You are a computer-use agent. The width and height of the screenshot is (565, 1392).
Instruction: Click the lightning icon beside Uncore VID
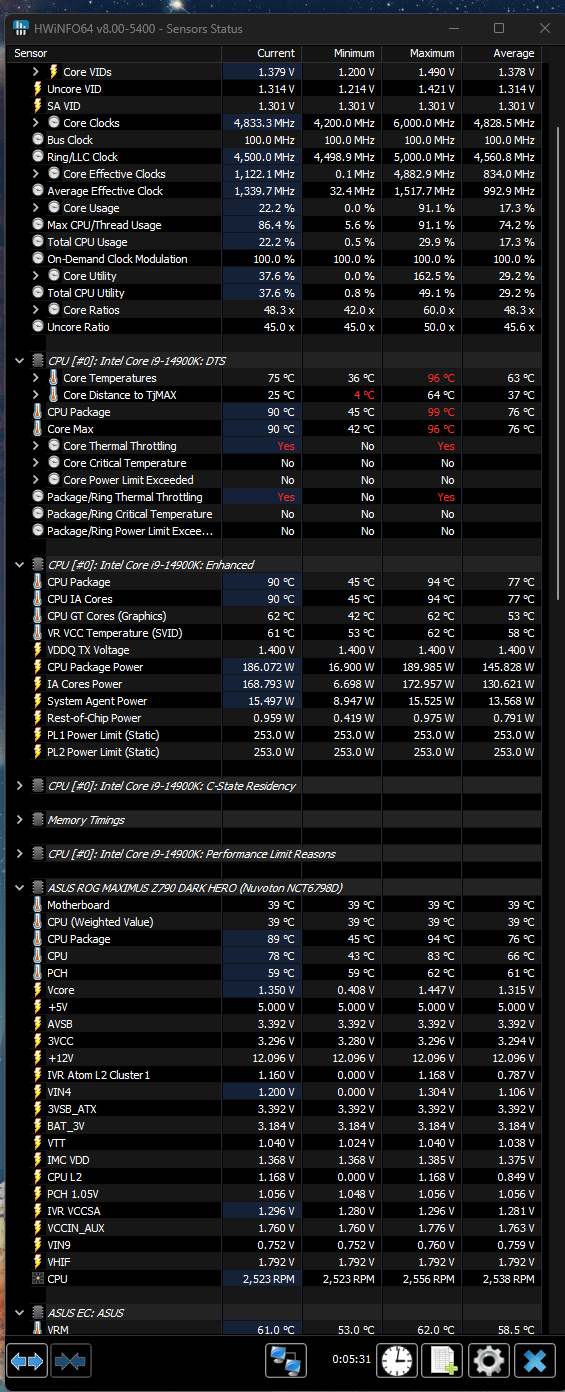click(38, 89)
